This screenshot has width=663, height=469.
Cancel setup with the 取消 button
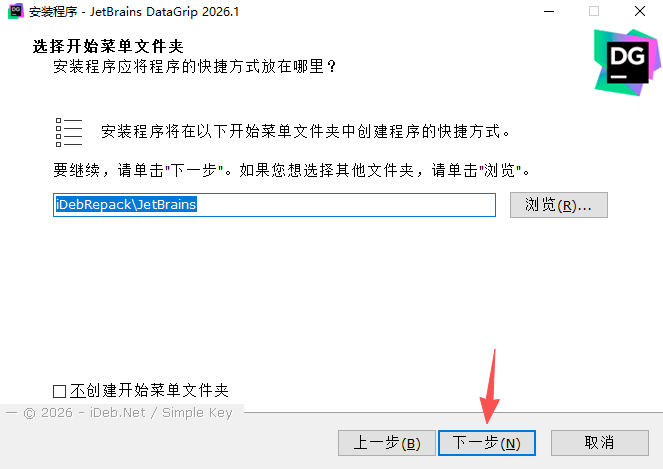tap(600, 443)
